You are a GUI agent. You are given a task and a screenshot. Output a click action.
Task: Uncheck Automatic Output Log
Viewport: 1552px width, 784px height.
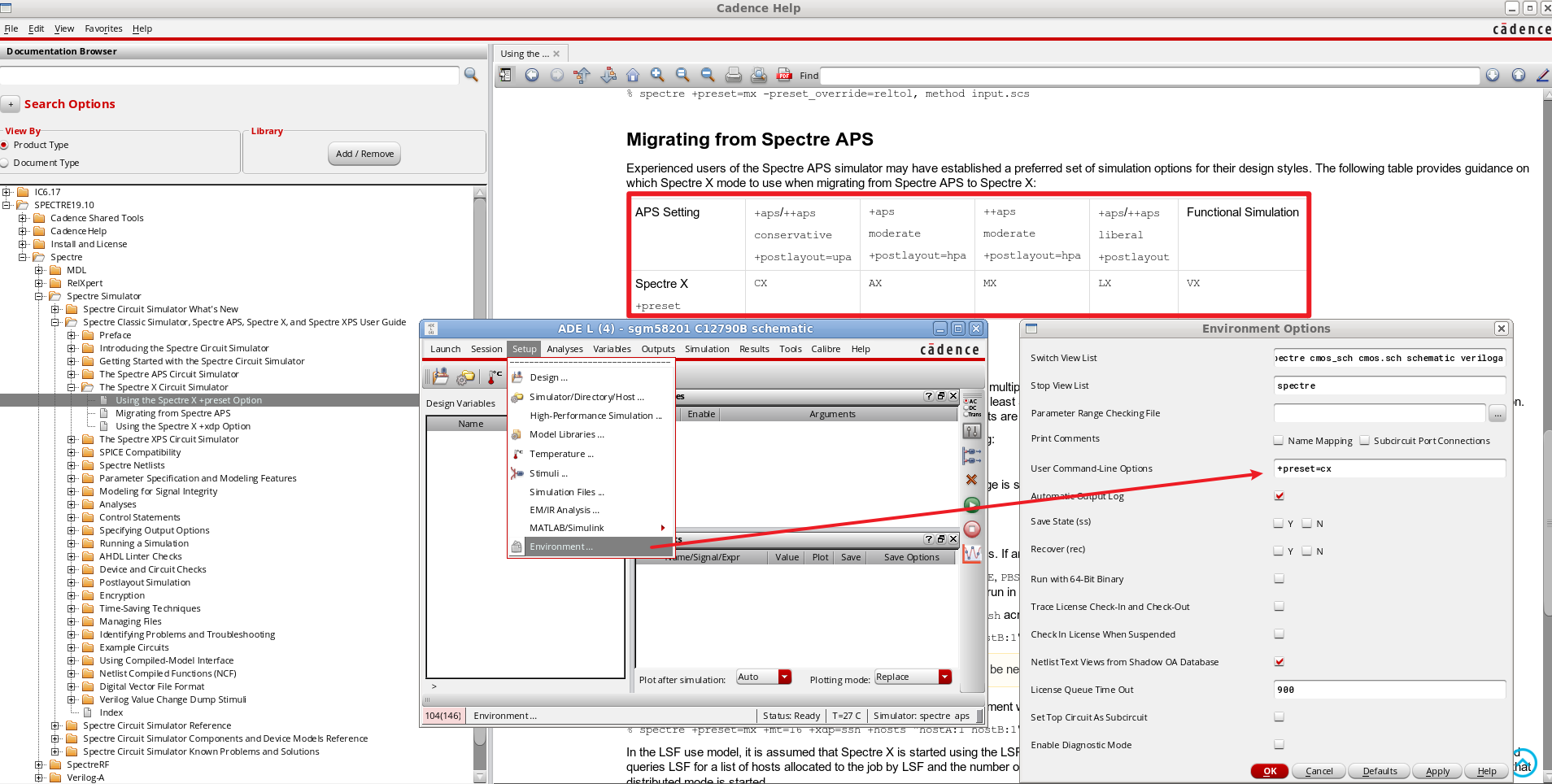pyautogui.click(x=1280, y=495)
